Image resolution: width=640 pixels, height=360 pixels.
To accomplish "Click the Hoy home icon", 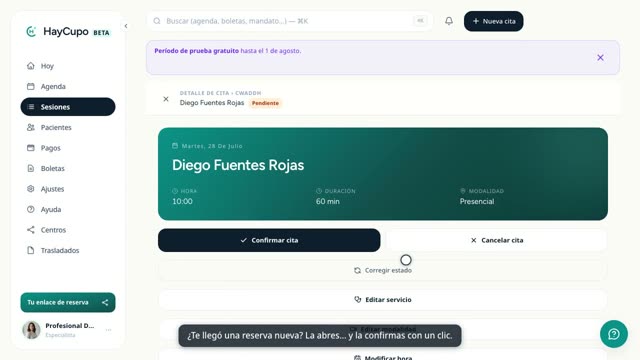I will pos(31,66).
